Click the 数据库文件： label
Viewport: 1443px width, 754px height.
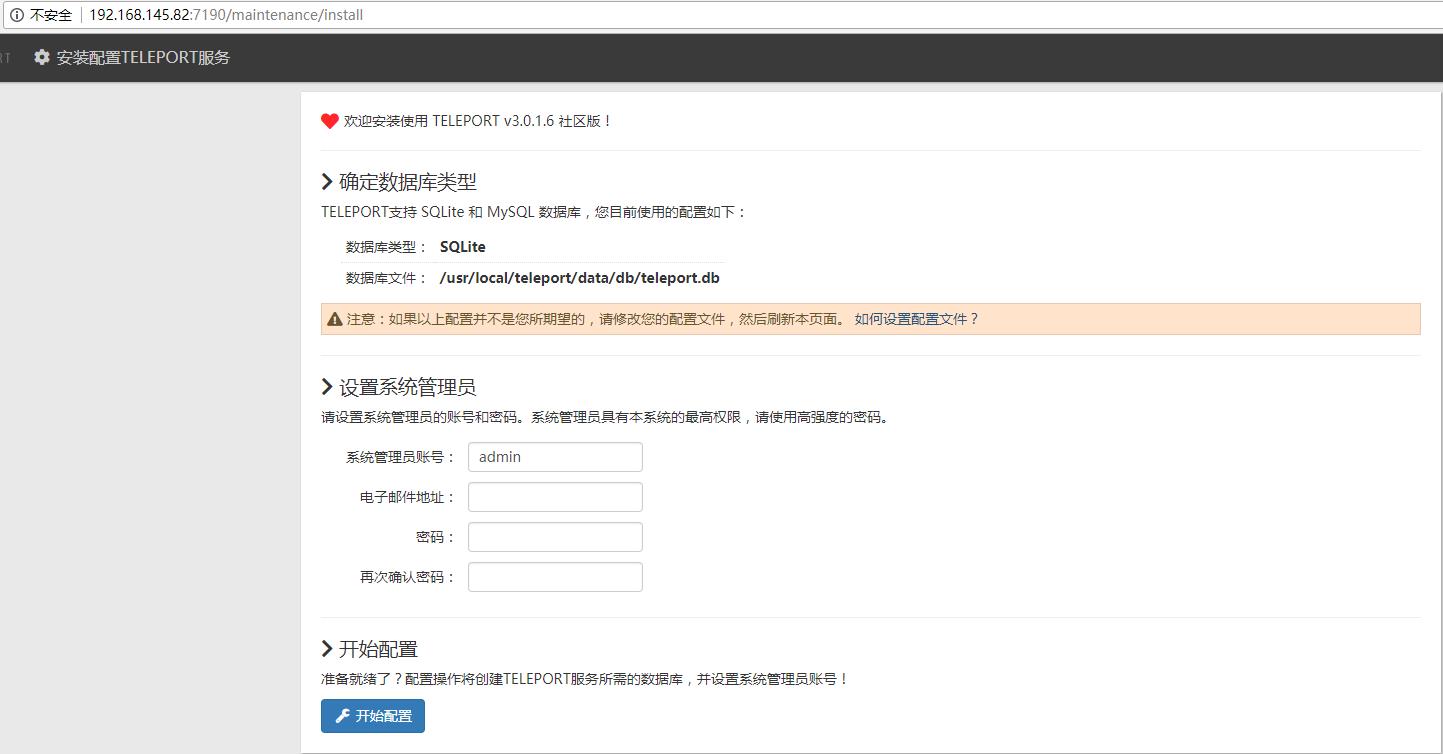387,278
